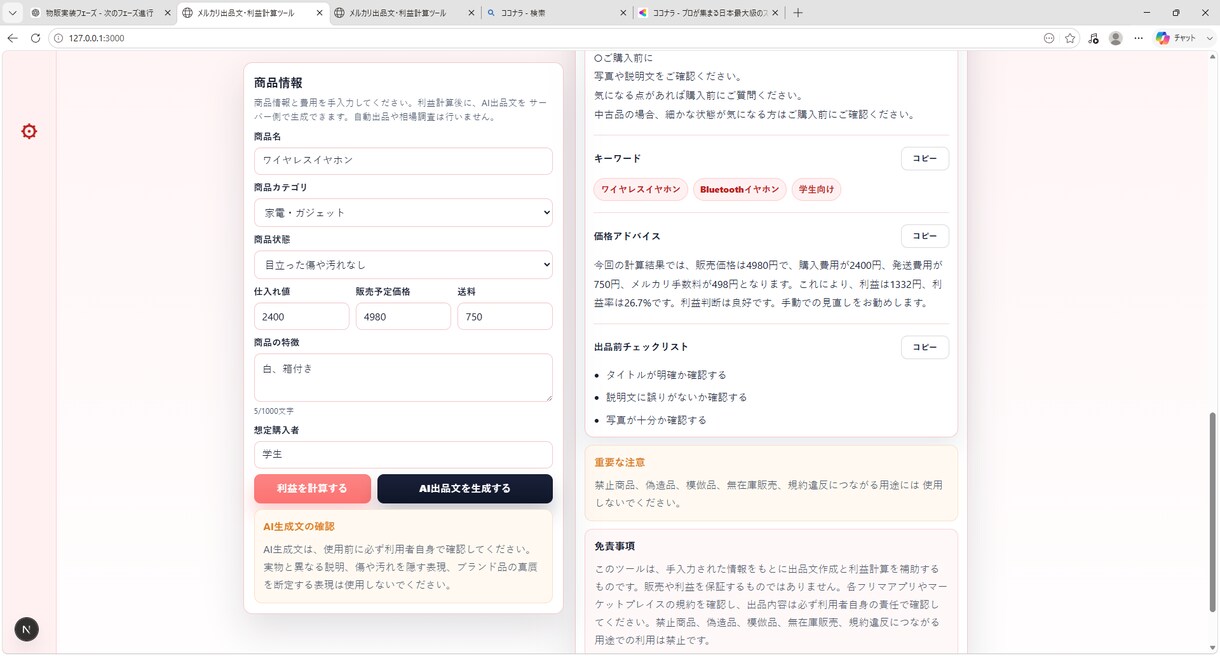Click checklist item 写真が十分か確認する
The height and width of the screenshot is (656, 1220).
click(x=656, y=420)
